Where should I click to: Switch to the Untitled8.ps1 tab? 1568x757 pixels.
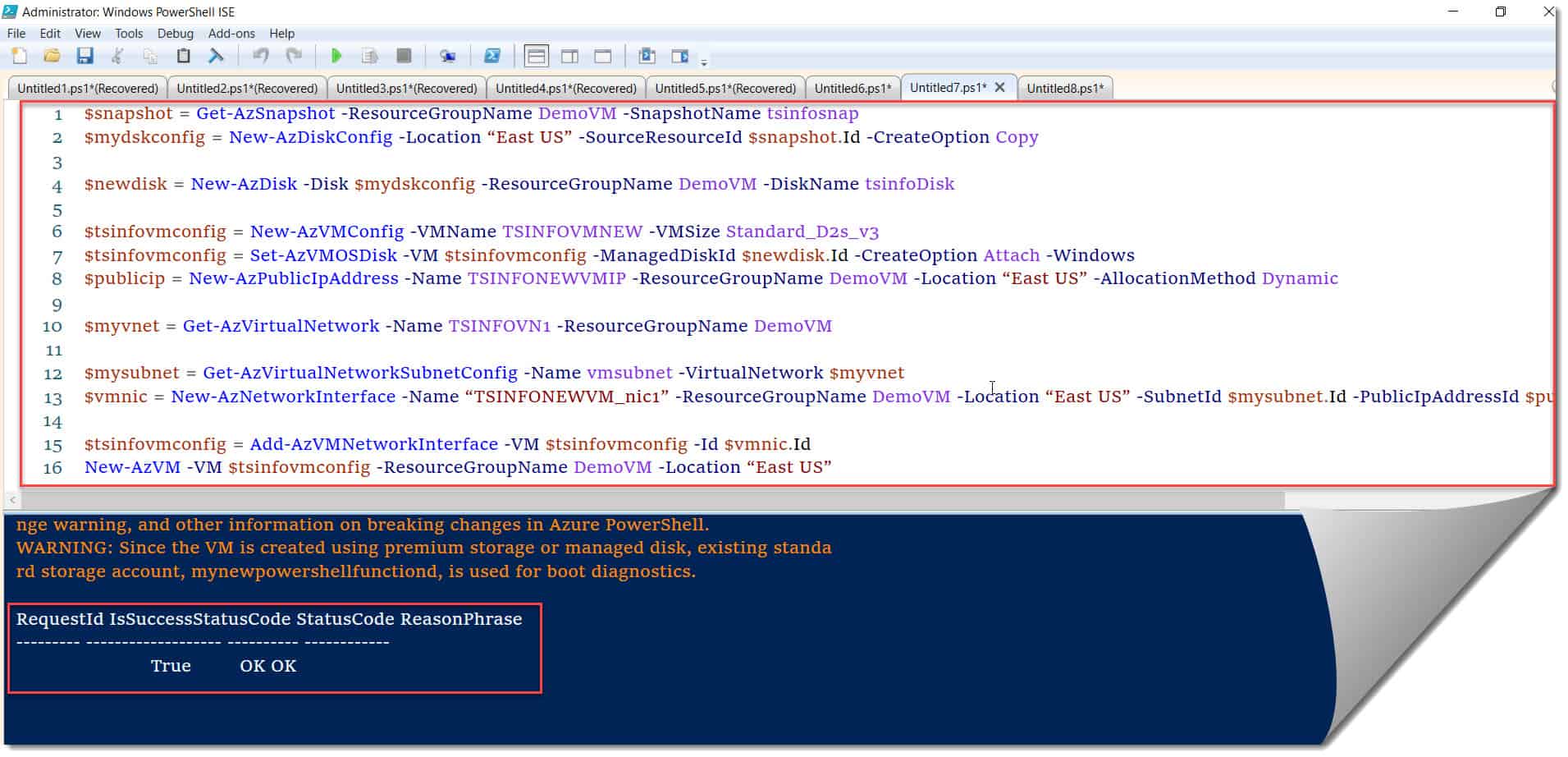tap(1064, 87)
